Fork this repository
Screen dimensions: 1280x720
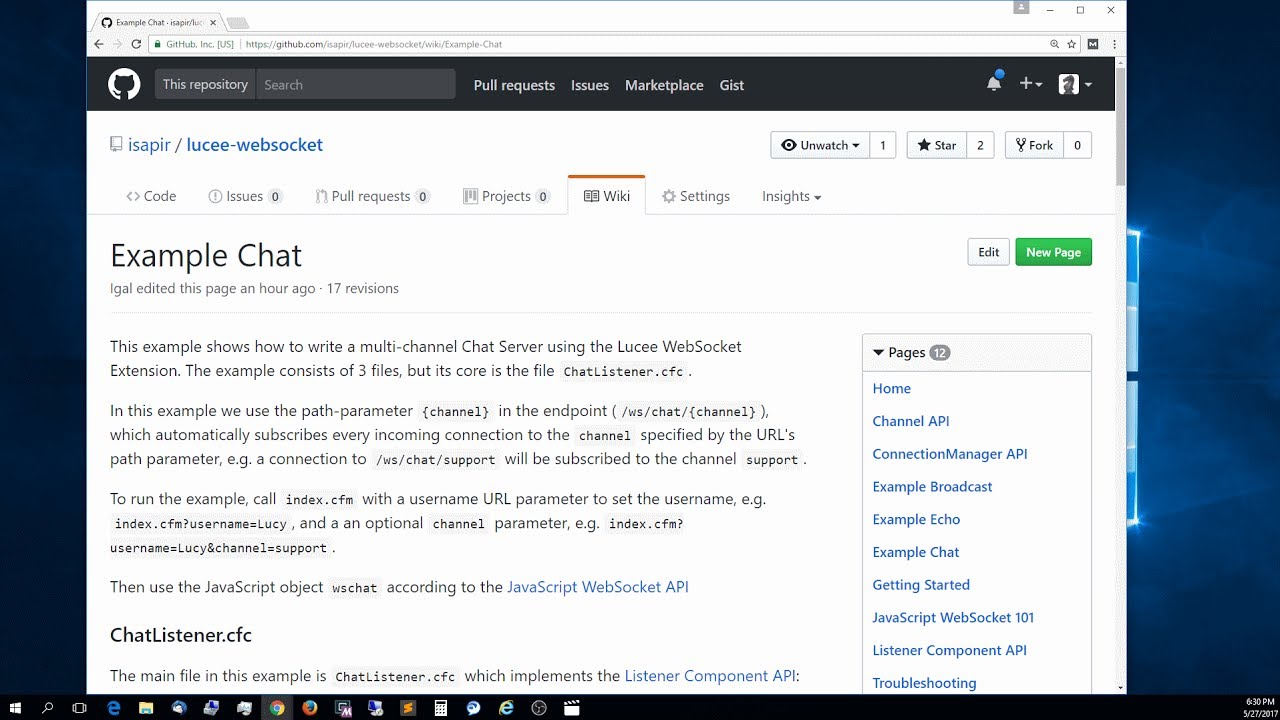pyautogui.click(x=1034, y=145)
